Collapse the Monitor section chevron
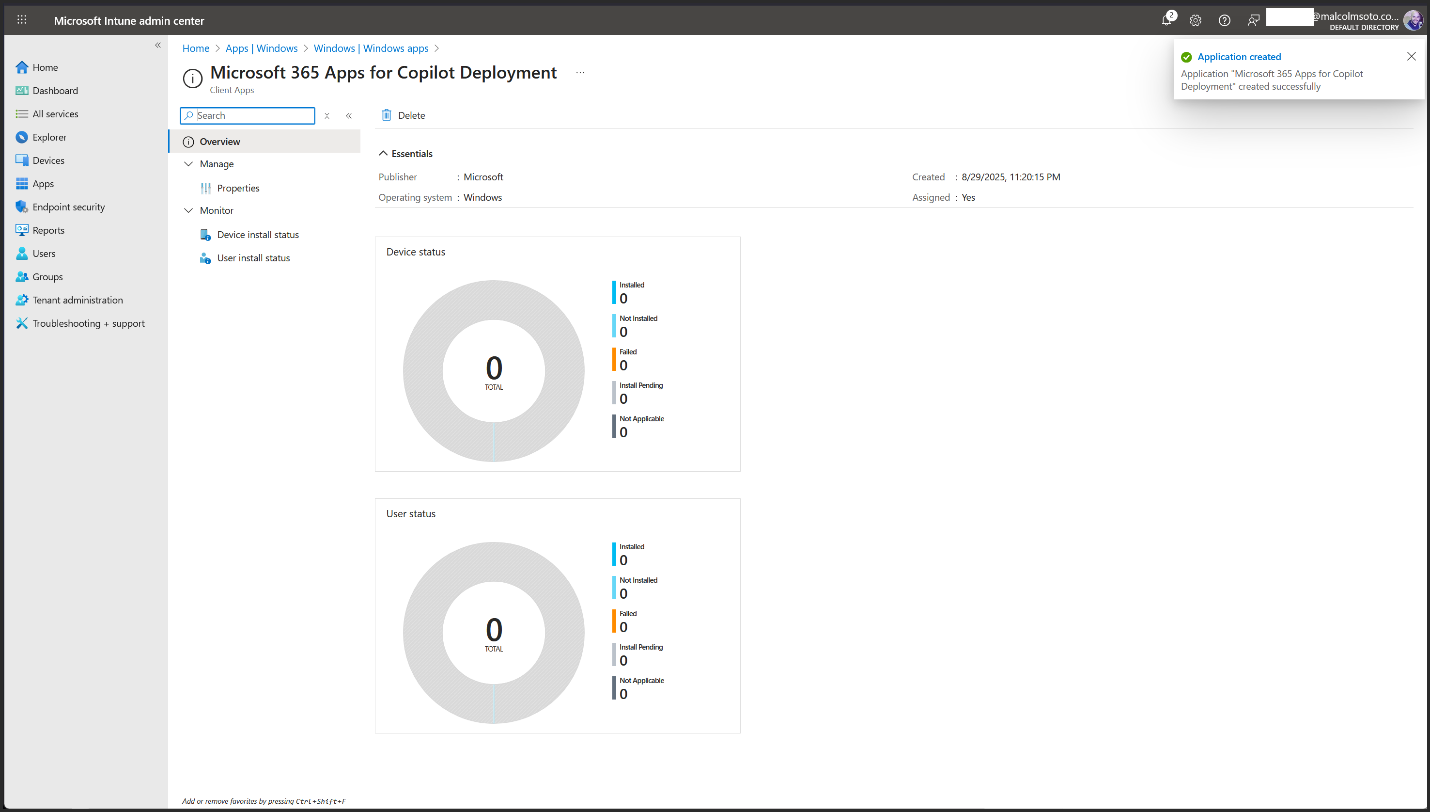 (x=189, y=211)
